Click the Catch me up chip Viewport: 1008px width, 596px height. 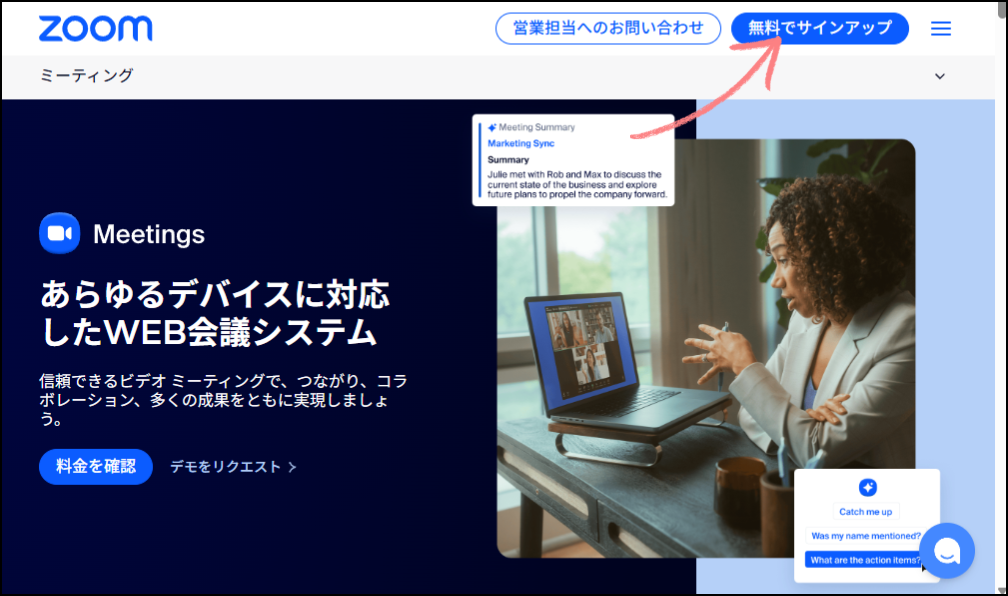pos(865,512)
